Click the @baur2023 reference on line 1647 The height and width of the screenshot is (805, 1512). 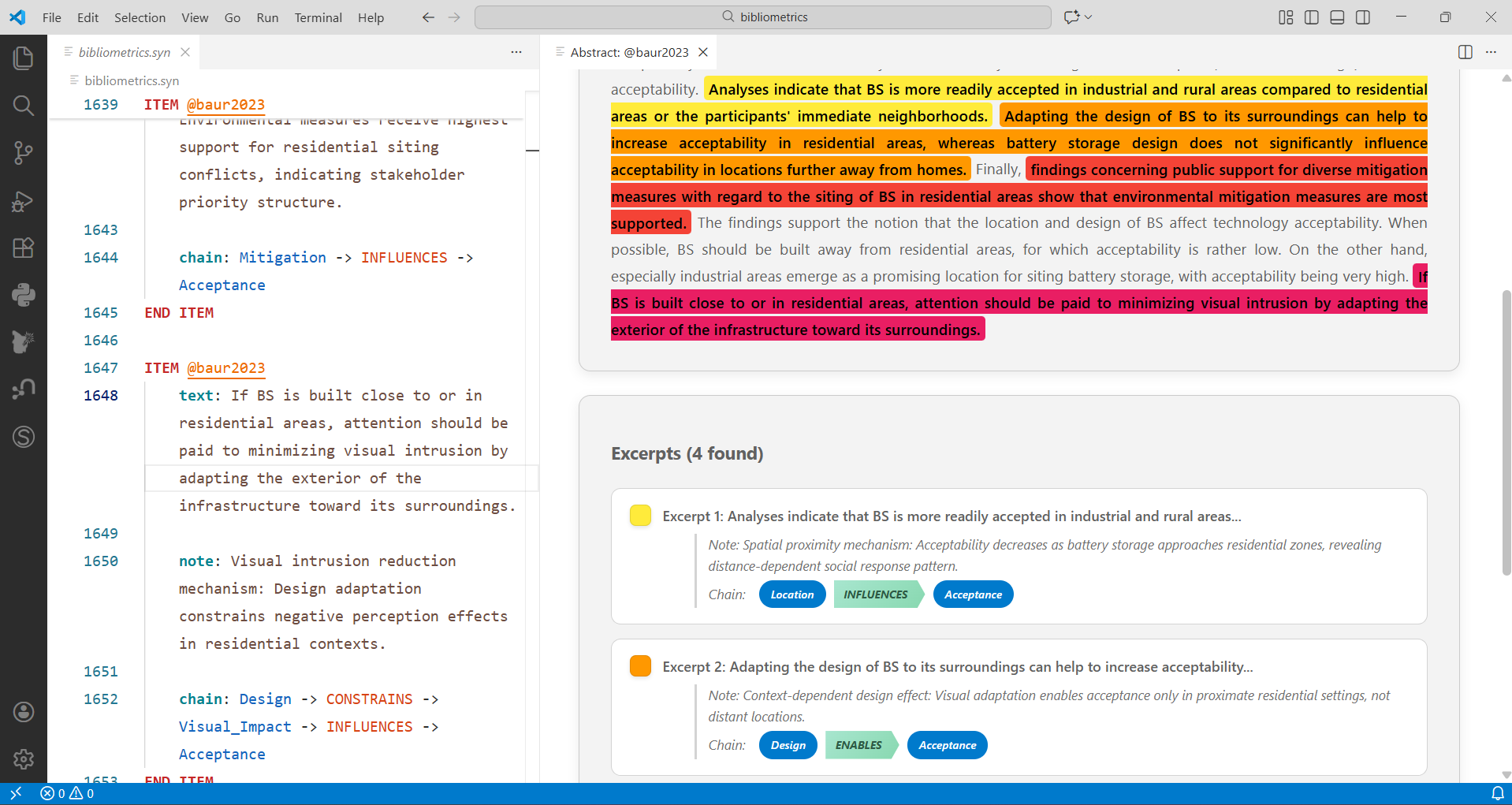225,368
